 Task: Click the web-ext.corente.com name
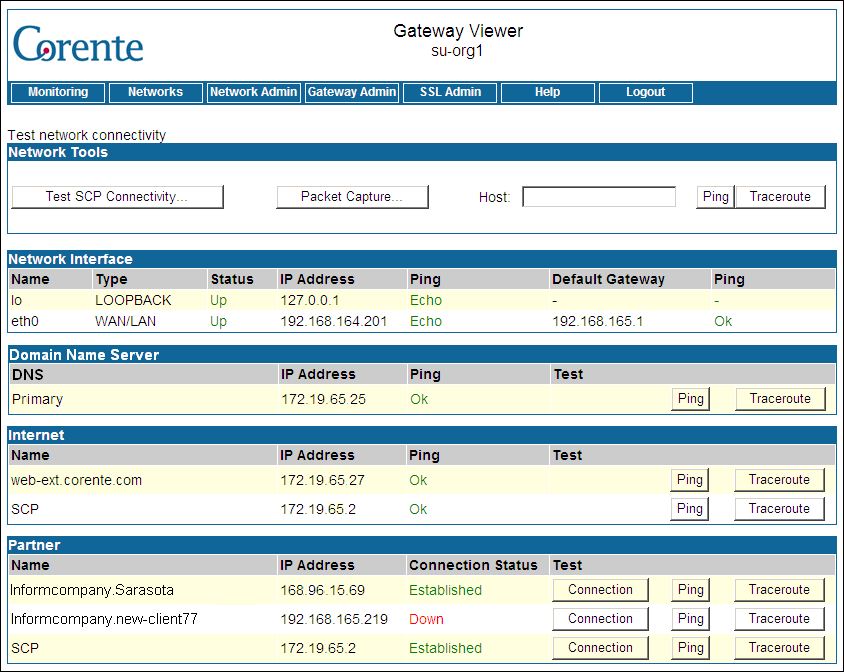coord(76,480)
